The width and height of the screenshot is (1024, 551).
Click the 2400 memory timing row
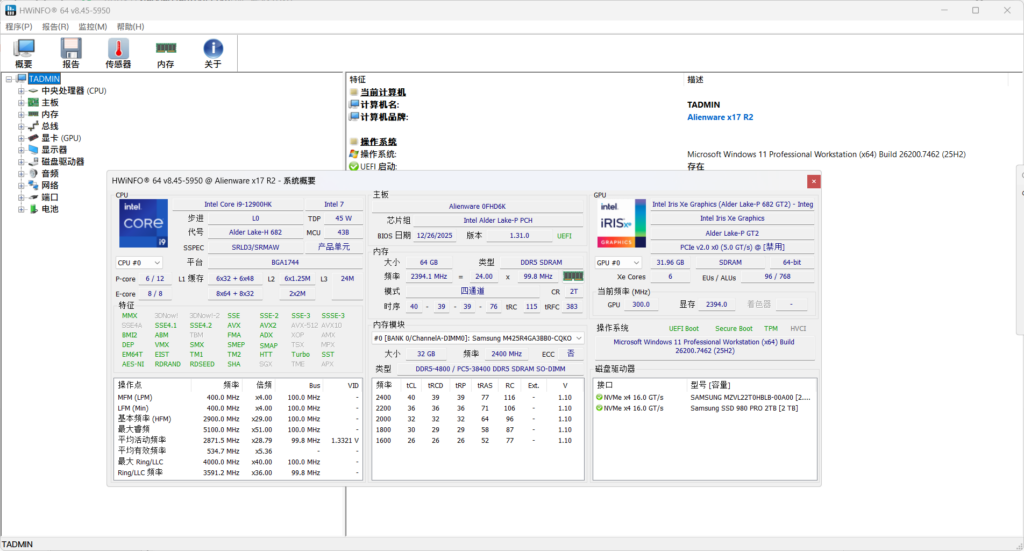point(477,397)
